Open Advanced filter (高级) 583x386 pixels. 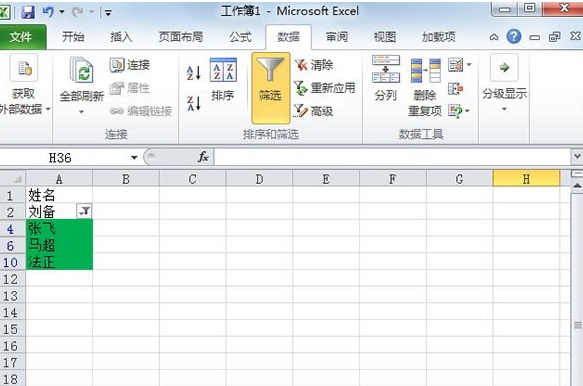[x=313, y=111]
